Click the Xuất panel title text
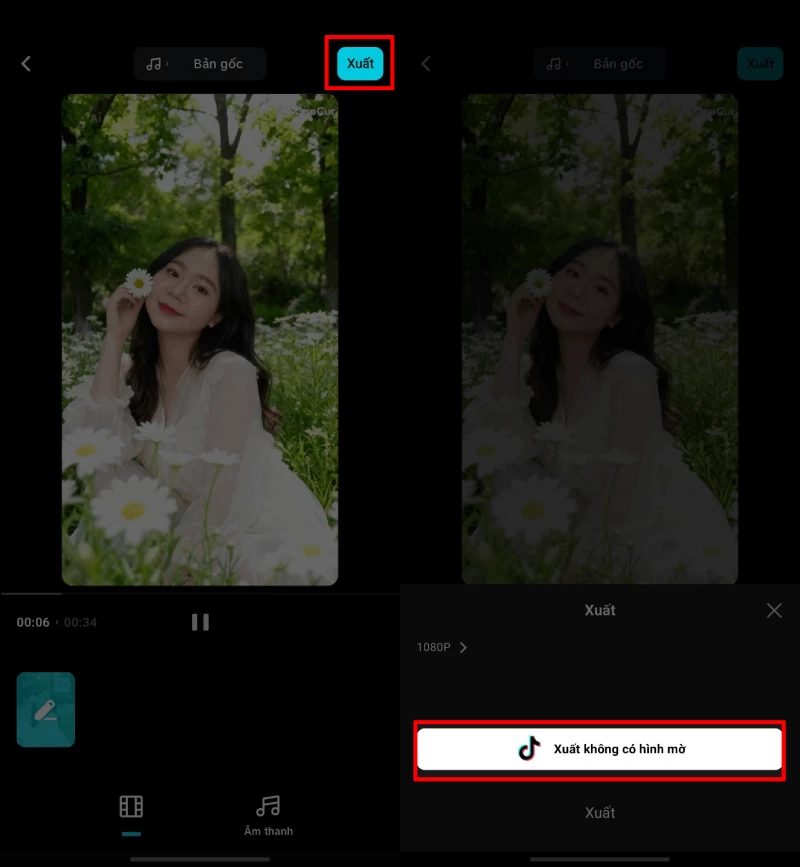Viewport: 800px width, 867px height. coord(600,610)
